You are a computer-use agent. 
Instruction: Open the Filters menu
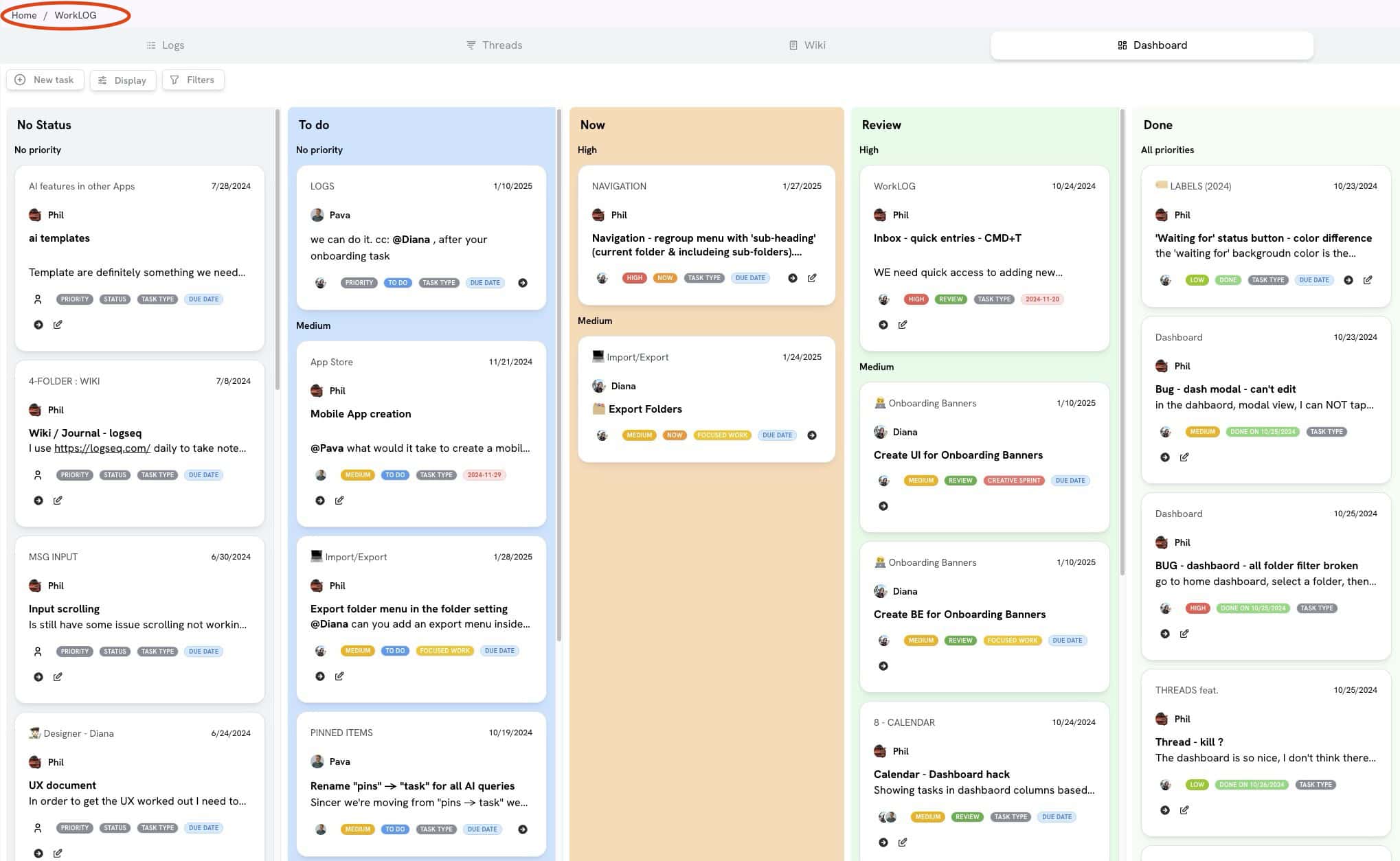pyautogui.click(x=193, y=80)
